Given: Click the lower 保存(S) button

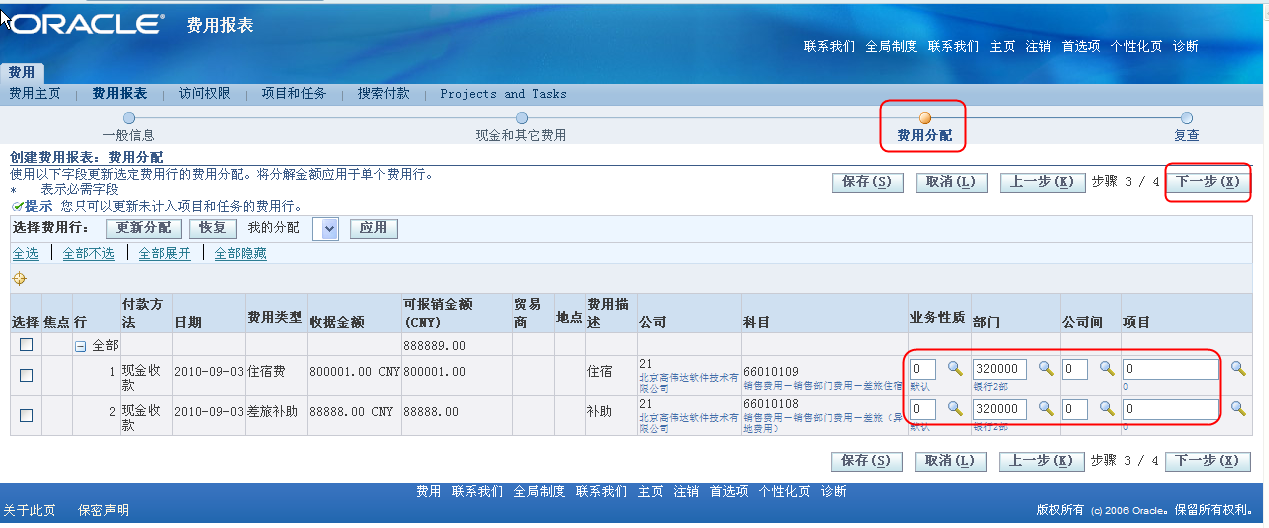Looking at the screenshot, I should click(868, 461).
